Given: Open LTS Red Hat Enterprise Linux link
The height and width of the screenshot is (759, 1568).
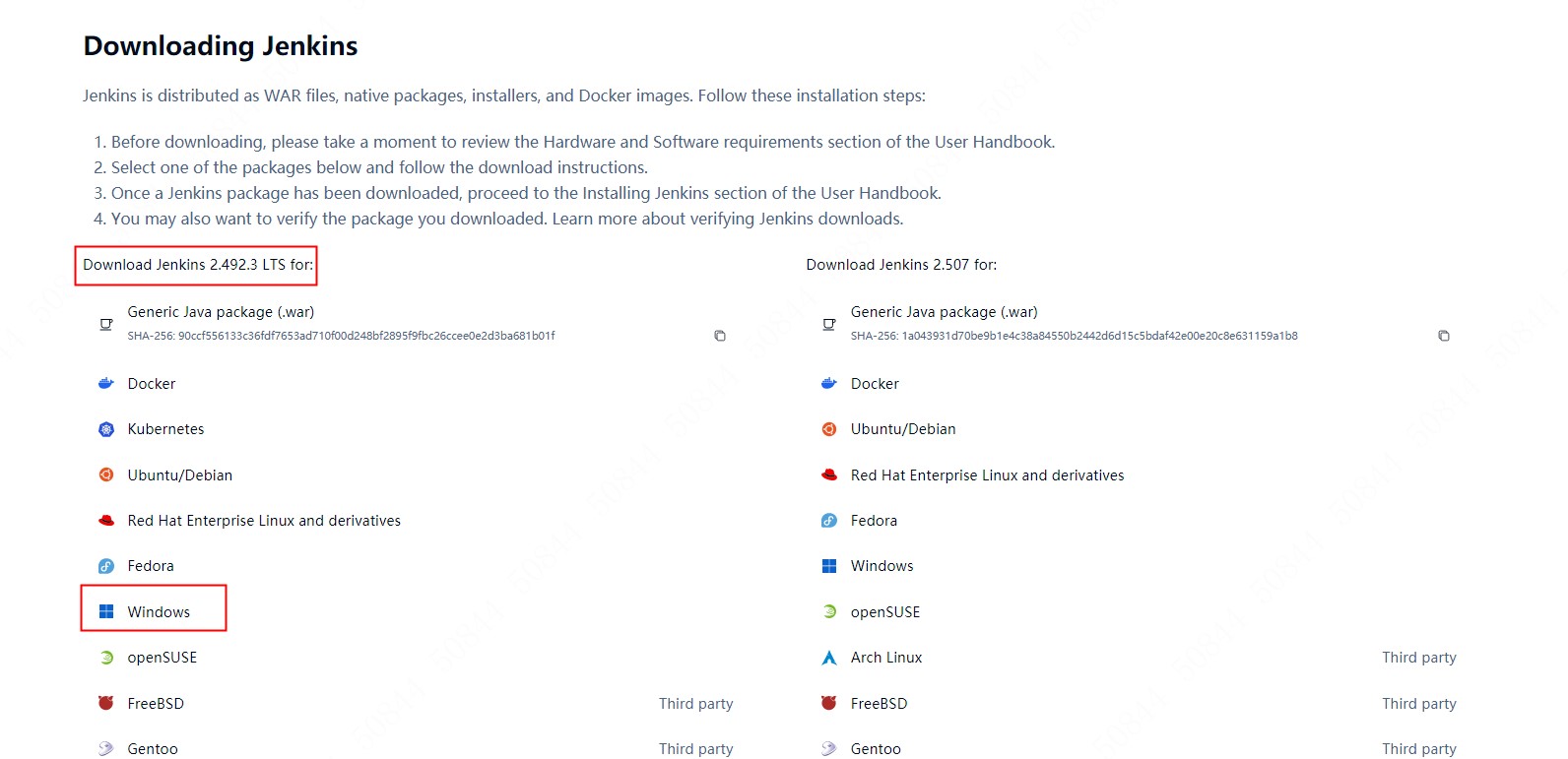Looking at the screenshot, I should [264, 521].
